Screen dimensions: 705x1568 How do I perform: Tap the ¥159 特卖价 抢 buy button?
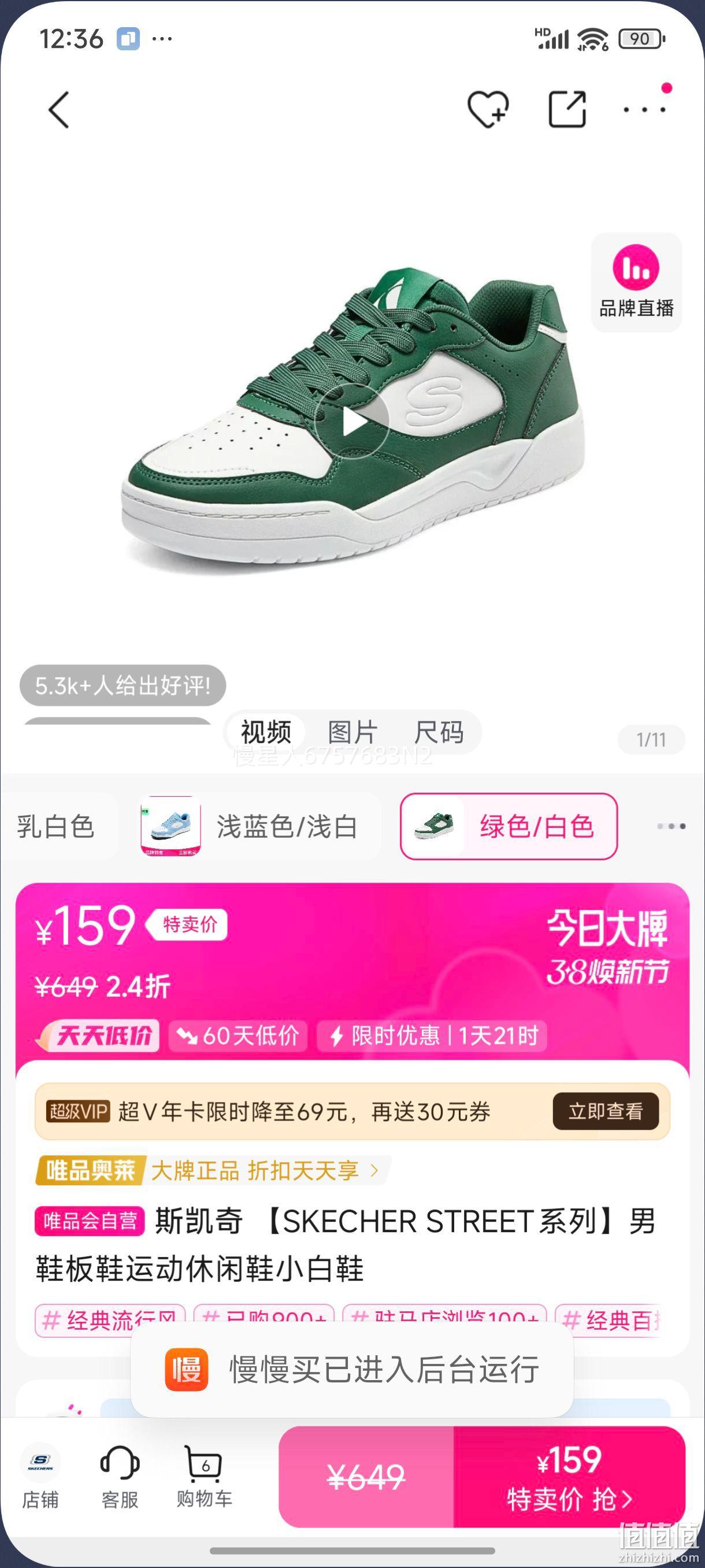pyautogui.click(x=569, y=1477)
